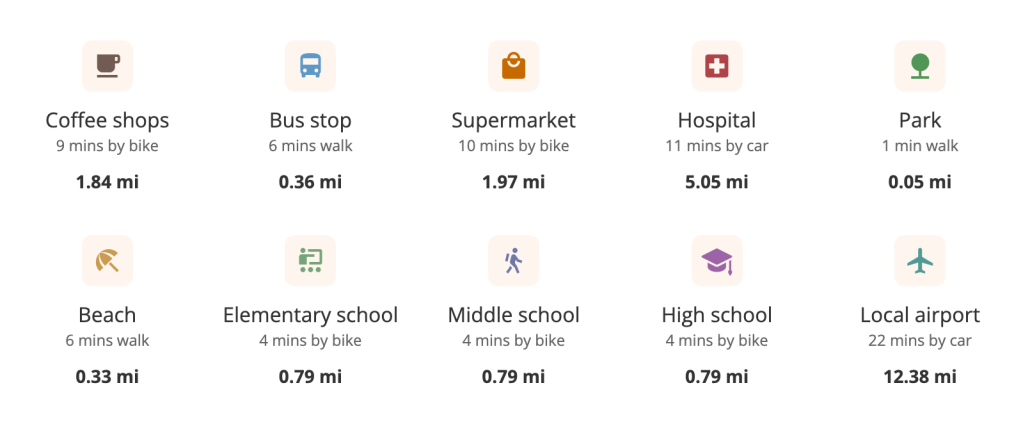Select the 5.05 mi hospital distance
Image resolution: width=1030 pixels, height=424 pixels.
717,182
